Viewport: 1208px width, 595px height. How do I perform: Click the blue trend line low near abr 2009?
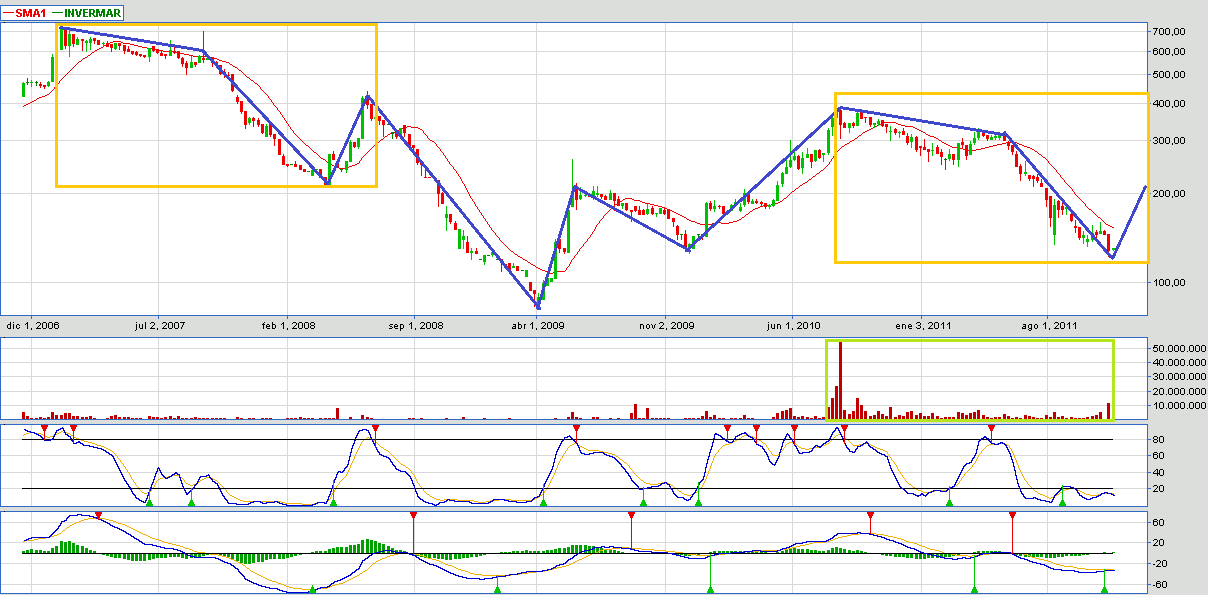pos(538,306)
